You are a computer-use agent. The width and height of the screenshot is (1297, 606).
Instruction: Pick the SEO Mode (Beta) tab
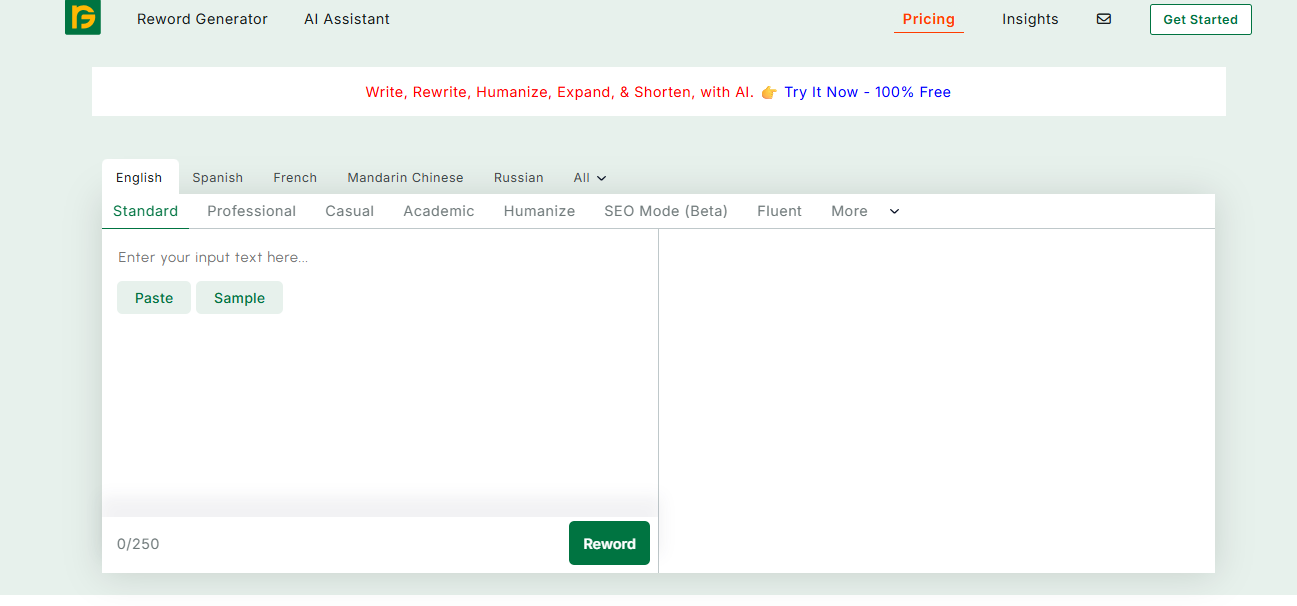click(666, 211)
